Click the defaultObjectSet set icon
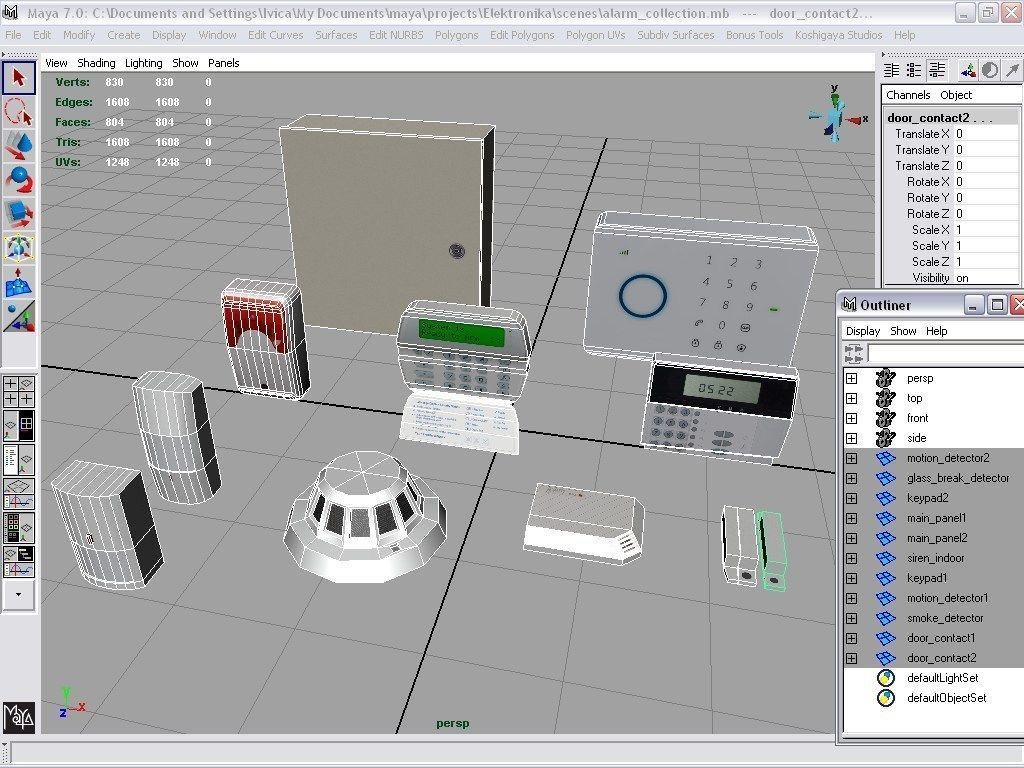The image size is (1024, 768). click(886, 698)
